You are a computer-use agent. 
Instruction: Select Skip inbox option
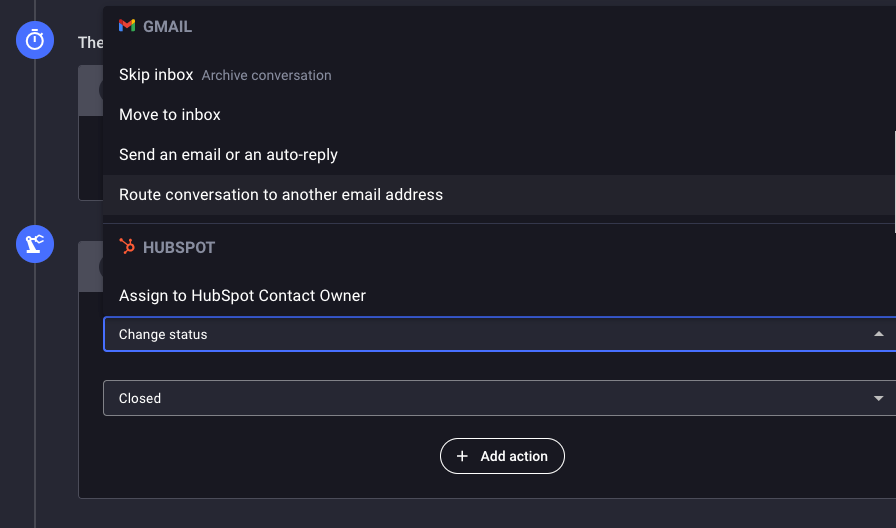click(x=156, y=75)
